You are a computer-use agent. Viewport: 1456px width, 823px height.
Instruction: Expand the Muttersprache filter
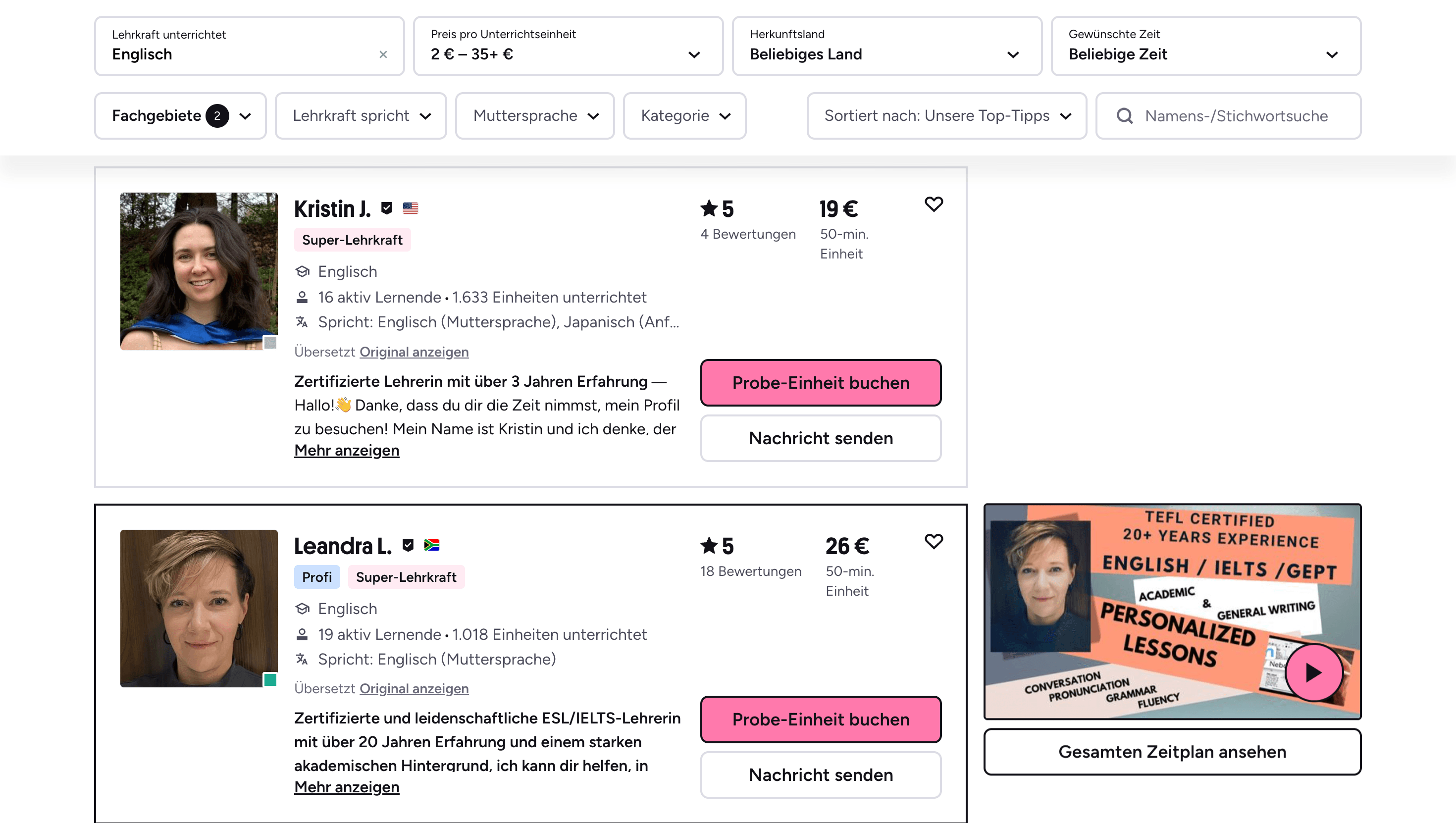(534, 116)
